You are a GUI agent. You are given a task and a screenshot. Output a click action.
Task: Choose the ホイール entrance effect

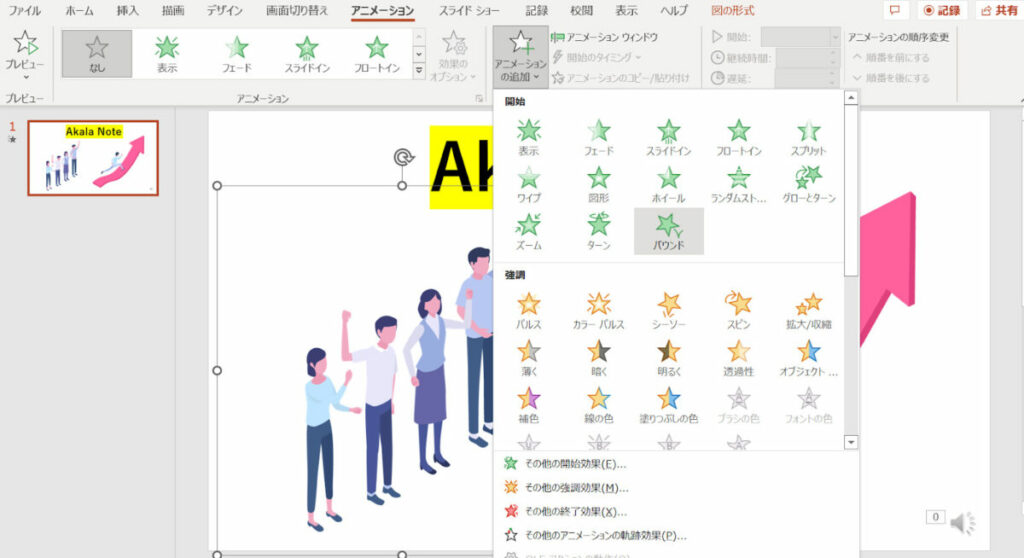[x=668, y=182]
